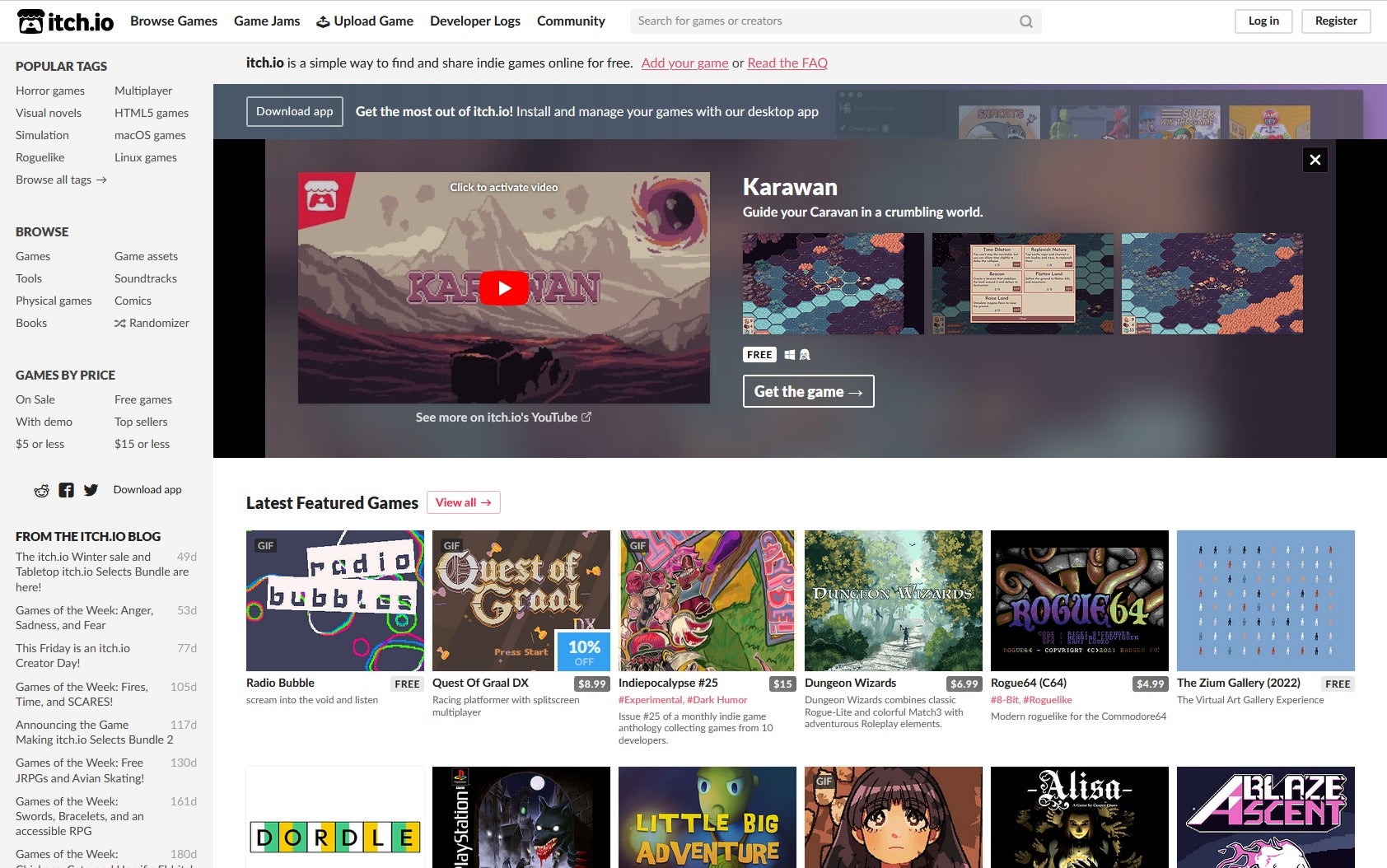This screenshot has width=1387, height=868.
Task: Play the Karawan YouTube video
Action: point(503,288)
